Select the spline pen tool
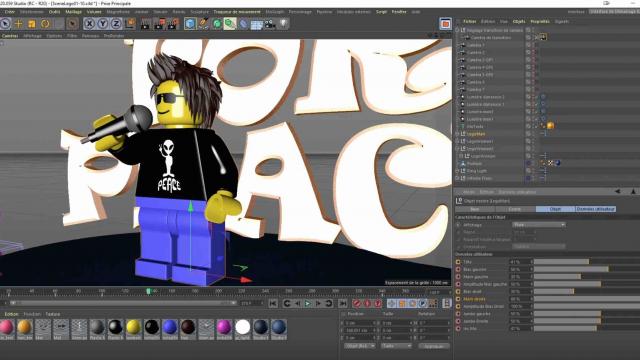Image resolution: width=640 pixels, height=360 pixels. point(203,24)
